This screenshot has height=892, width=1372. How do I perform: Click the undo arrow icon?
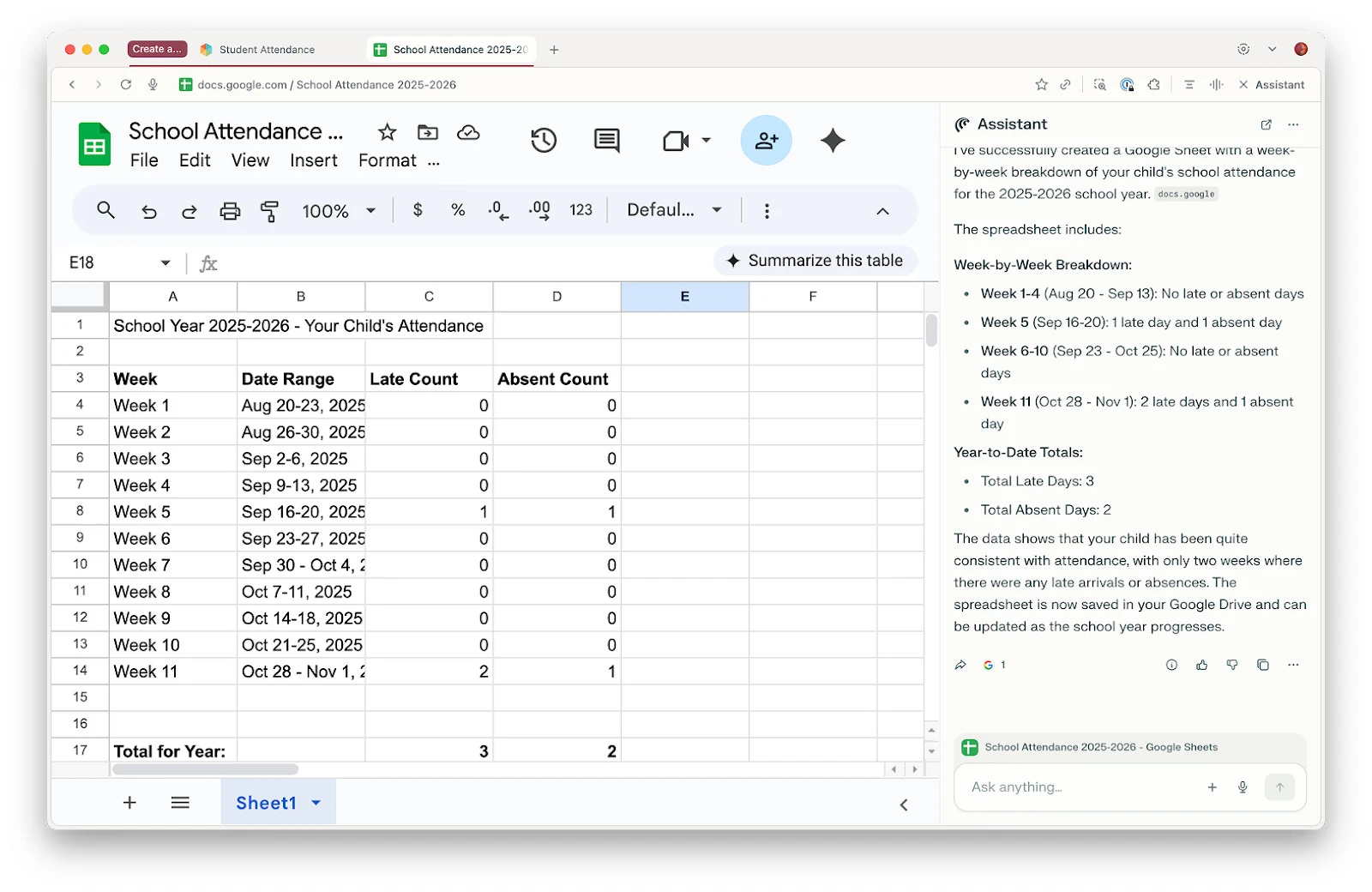click(x=149, y=211)
